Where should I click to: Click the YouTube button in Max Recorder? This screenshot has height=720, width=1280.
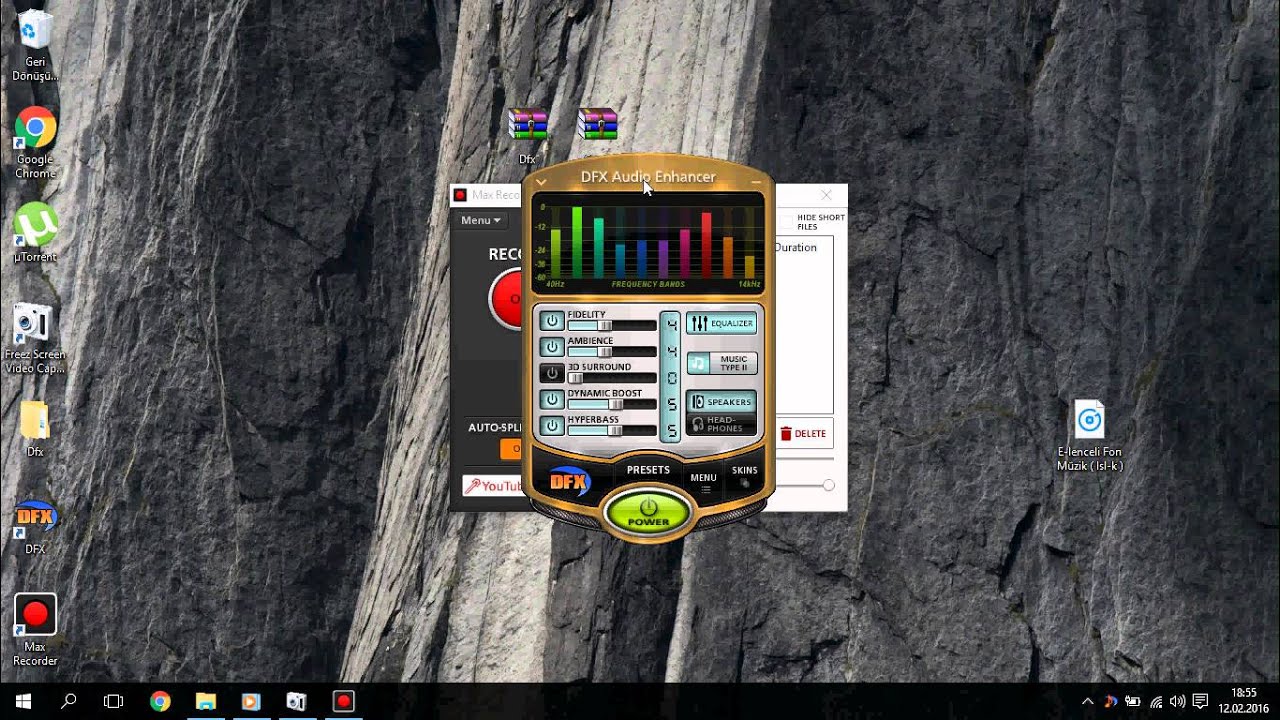point(493,486)
